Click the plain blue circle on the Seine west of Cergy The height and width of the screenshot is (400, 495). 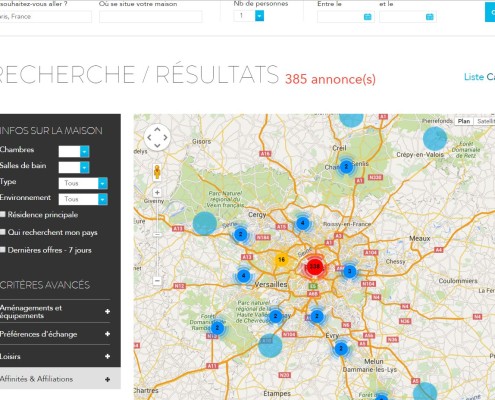tap(205, 223)
